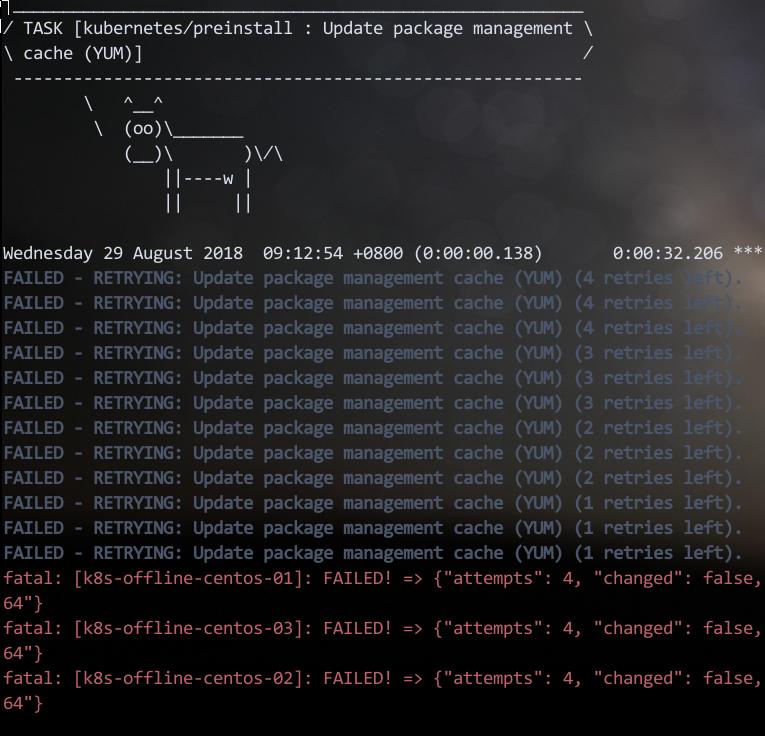Click the final '64"}' at the bottom
Image resolution: width=765 pixels, height=736 pixels.
click(x=23, y=703)
